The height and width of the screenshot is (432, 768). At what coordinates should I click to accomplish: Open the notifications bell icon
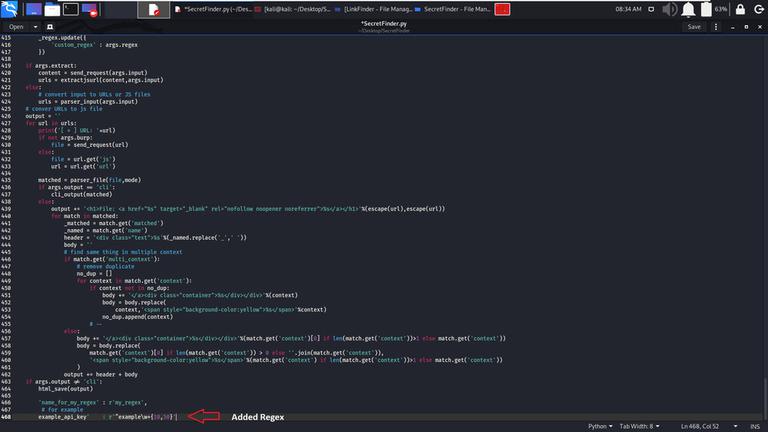(688, 9)
